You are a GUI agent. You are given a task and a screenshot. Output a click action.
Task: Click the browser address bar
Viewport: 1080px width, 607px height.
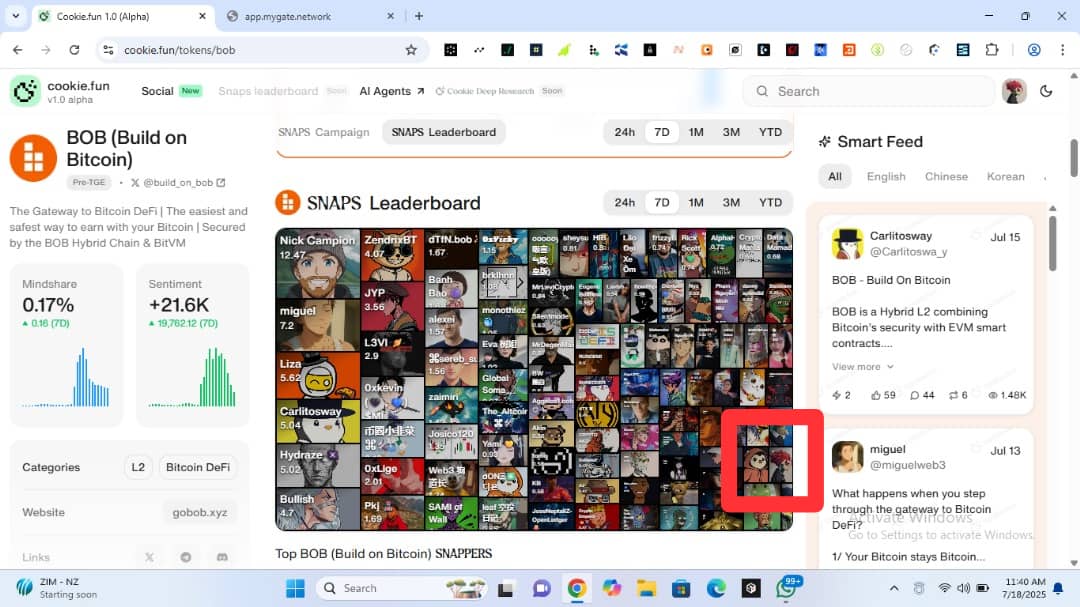click(262, 50)
